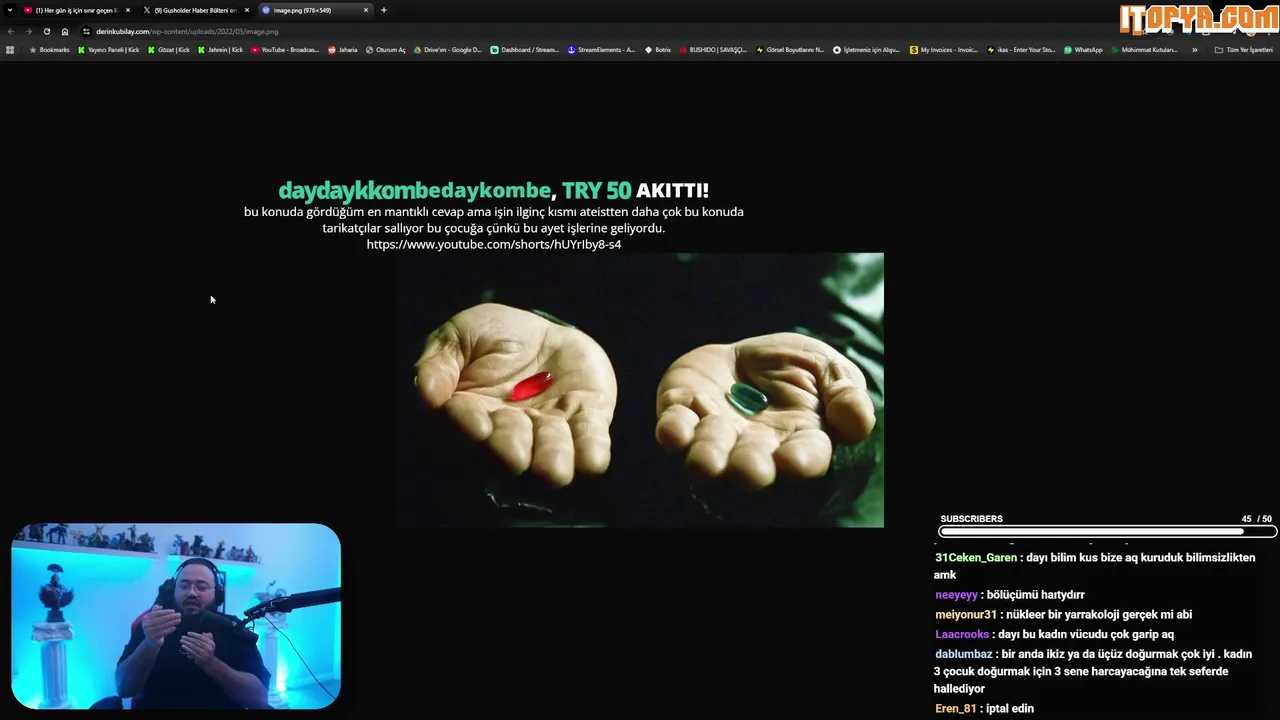Click chat username dablumbaz
Image resolution: width=1280 pixels, height=720 pixels.
[x=964, y=654]
